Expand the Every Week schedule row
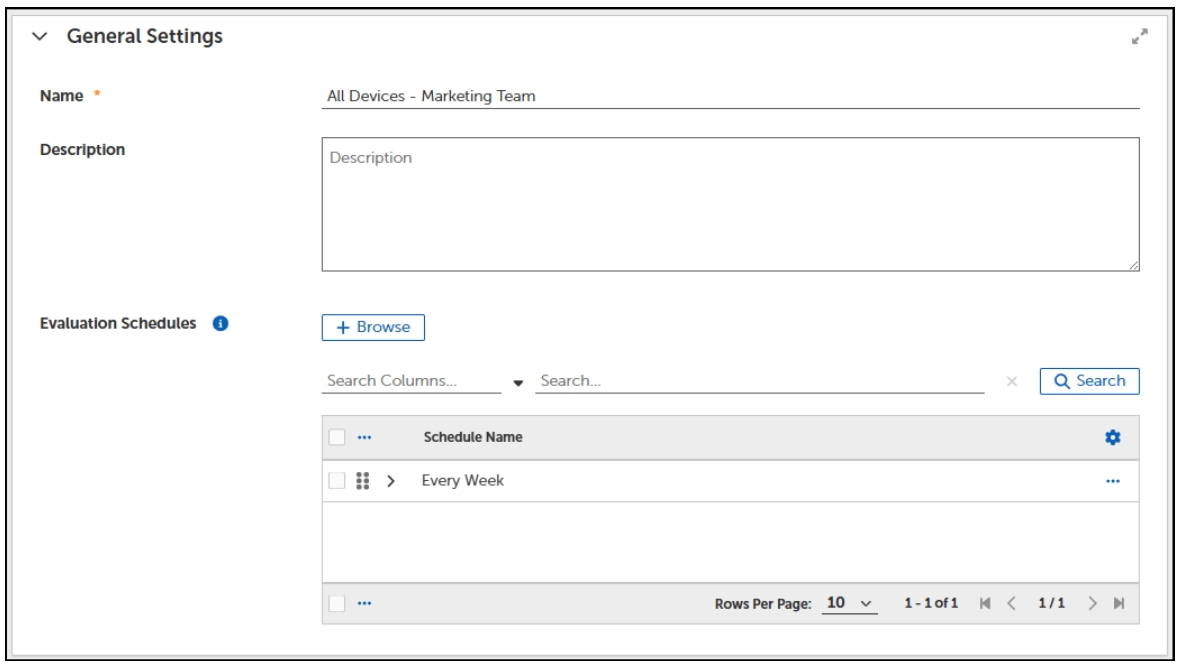The width and height of the screenshot is (1177, 663). (391, 481)
